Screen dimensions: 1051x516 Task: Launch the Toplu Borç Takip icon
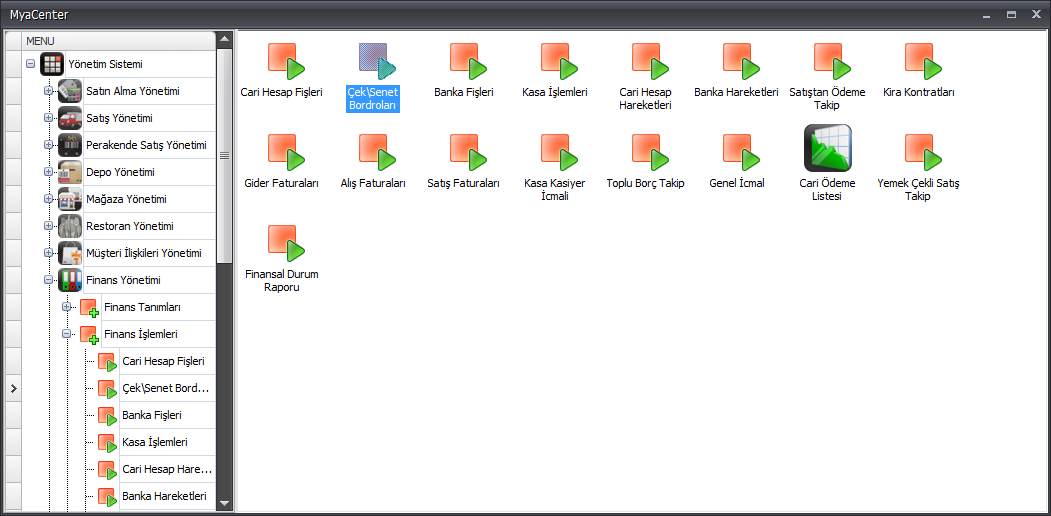tap(650, 152)
